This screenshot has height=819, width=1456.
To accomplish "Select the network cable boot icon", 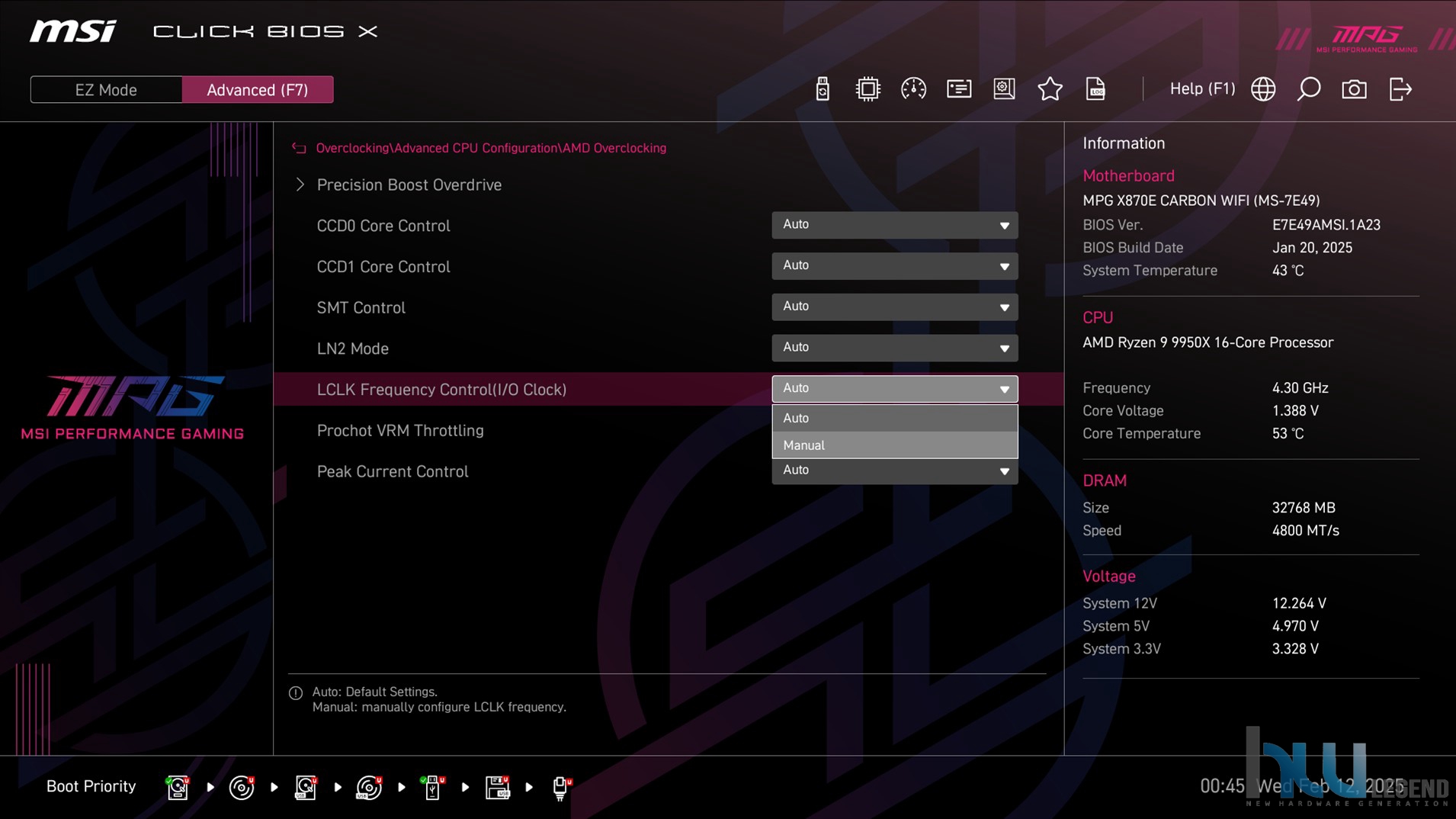I will (561, 787).
